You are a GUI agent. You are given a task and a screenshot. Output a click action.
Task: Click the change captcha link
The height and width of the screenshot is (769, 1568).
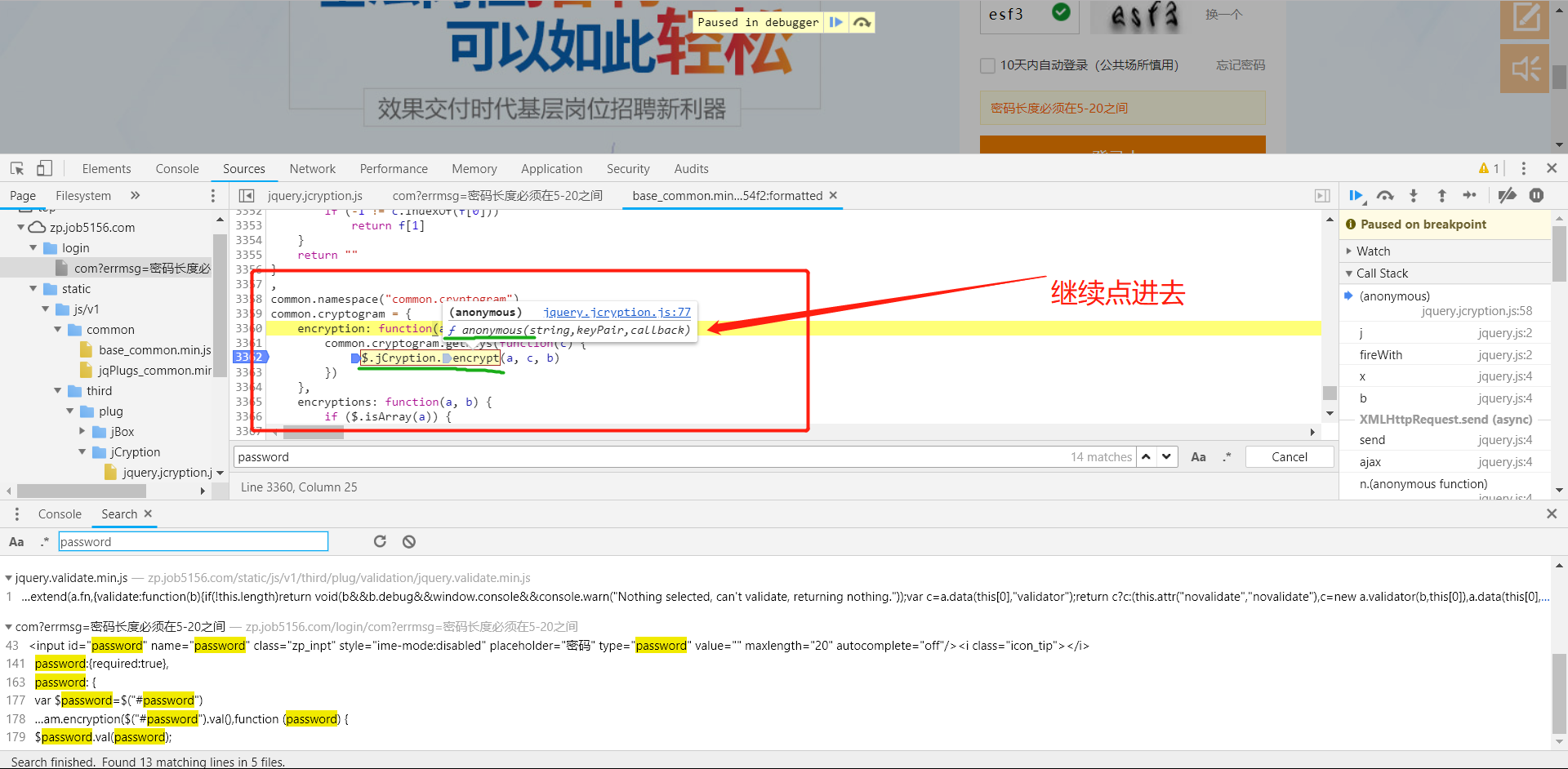click(x=1223, y=15)
